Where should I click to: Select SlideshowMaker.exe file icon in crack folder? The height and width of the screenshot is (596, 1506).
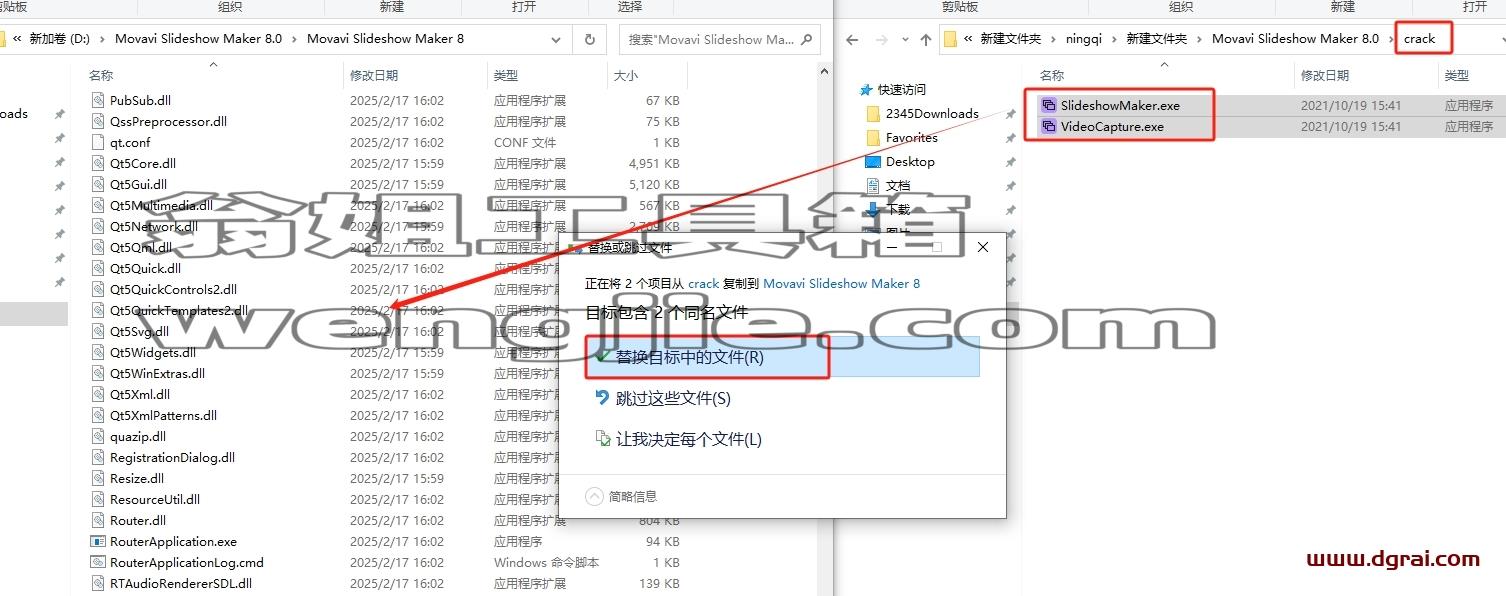point(1048,105)
